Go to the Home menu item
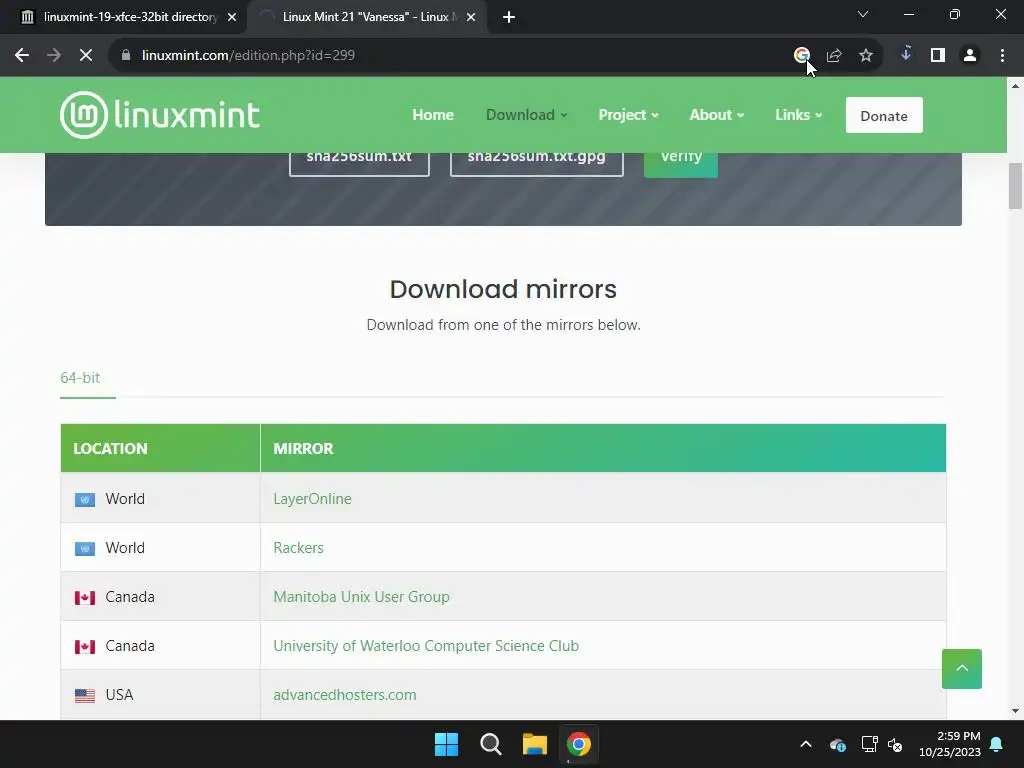This screenshot has height=768, width=1024. (433, 115)
